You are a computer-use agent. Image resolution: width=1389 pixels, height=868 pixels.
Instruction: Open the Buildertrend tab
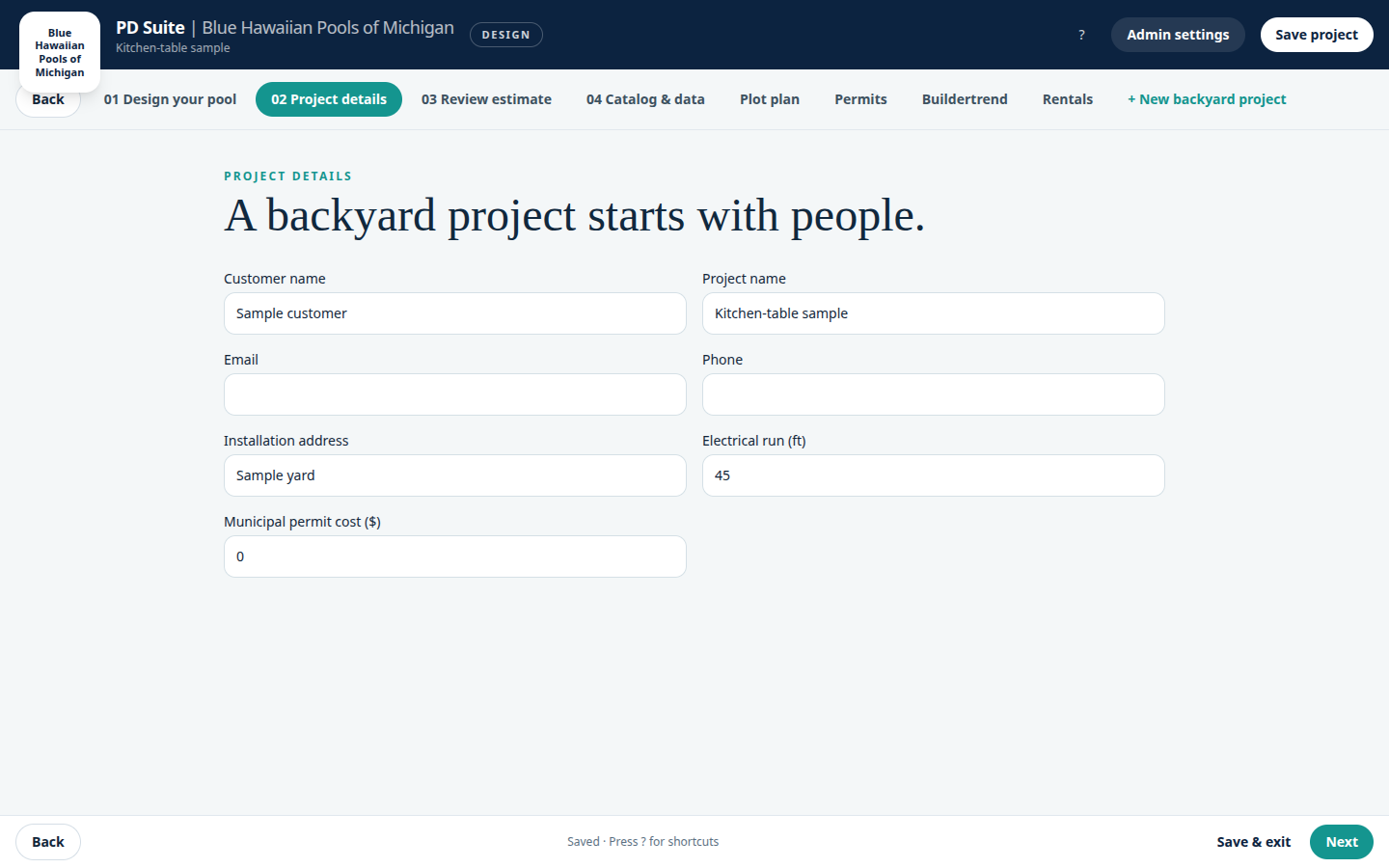pyautogui.click(x=965, y=99)
